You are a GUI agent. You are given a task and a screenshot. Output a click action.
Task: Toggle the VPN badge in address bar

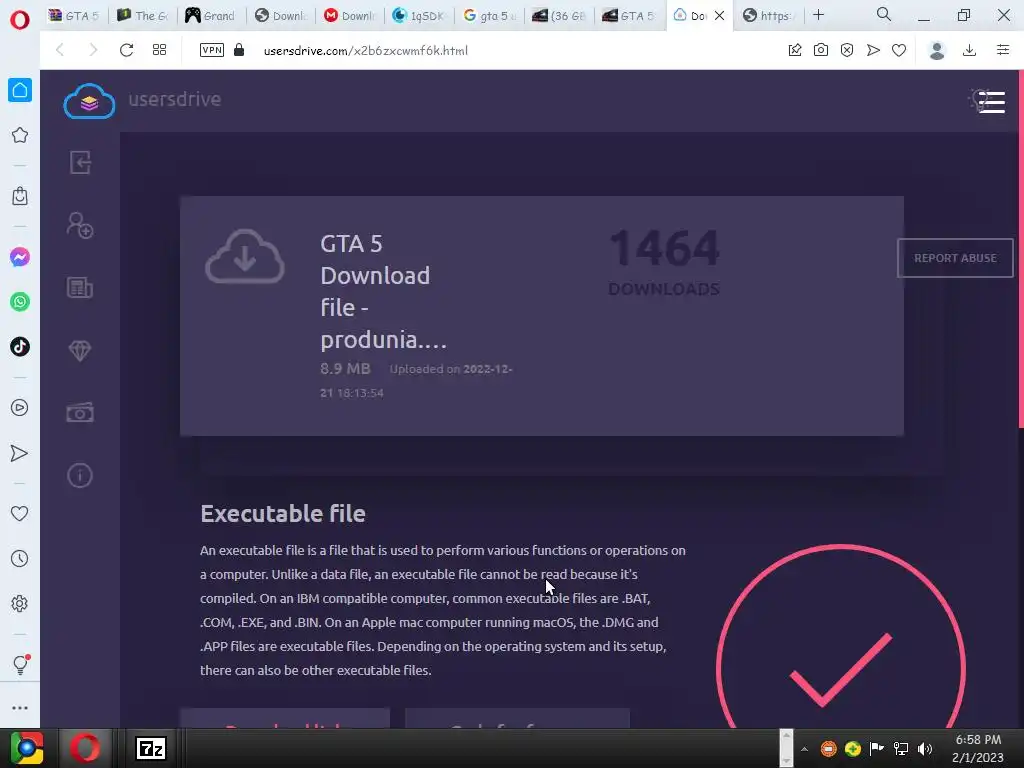point(212,50)
